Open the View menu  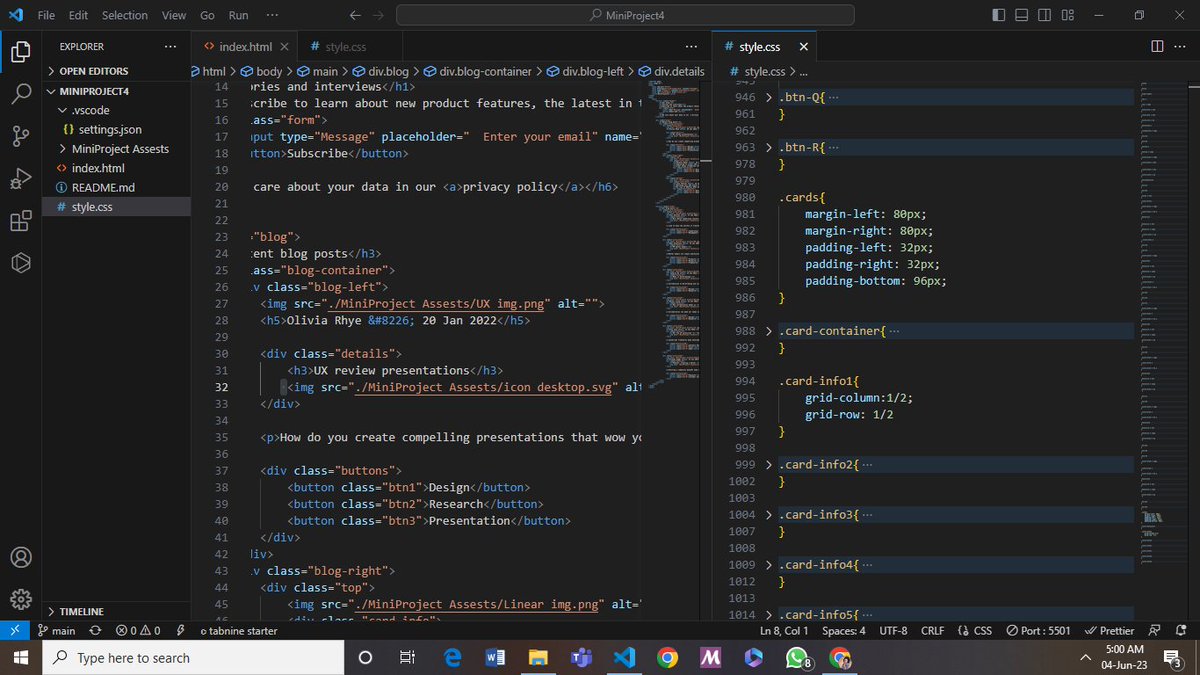click(174, 15)
